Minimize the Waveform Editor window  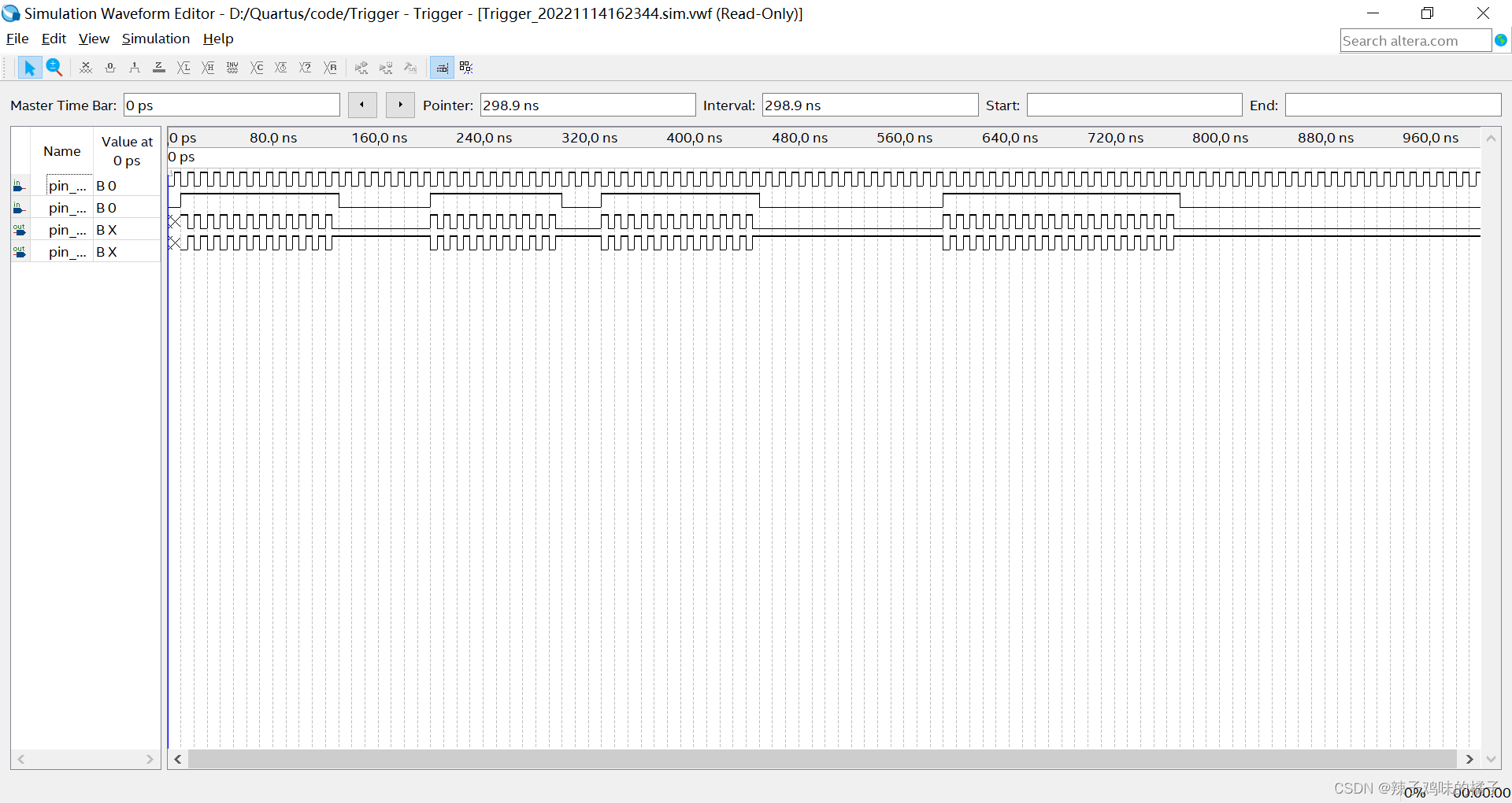pos(1373,13)
